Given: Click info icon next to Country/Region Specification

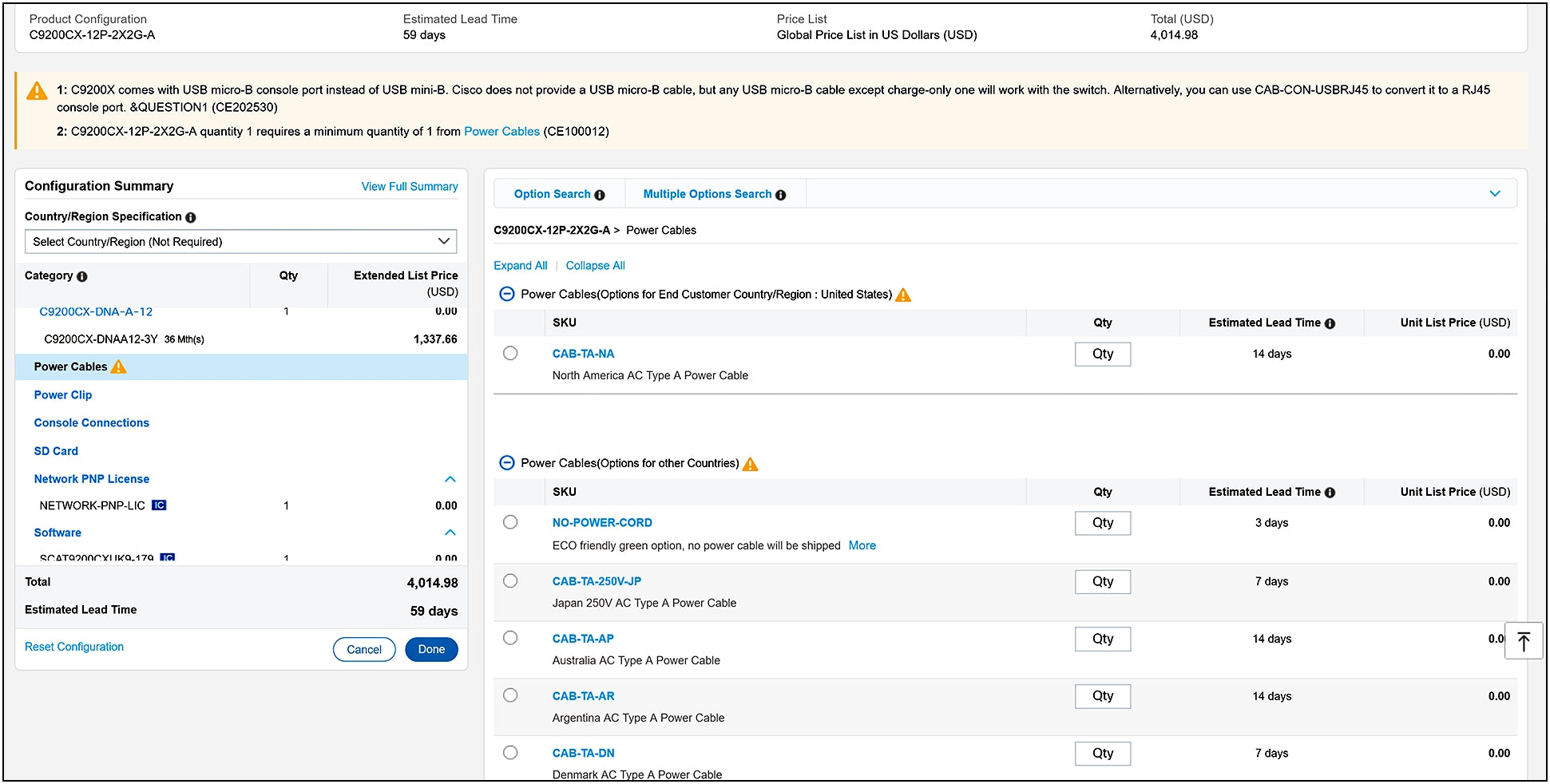Looking at the screenshot, I should [191, 217].
